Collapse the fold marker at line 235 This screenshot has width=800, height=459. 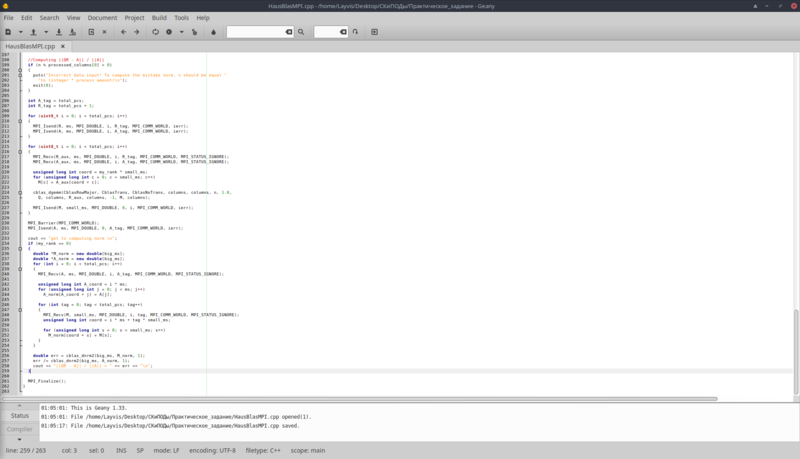tap(20, 248)
